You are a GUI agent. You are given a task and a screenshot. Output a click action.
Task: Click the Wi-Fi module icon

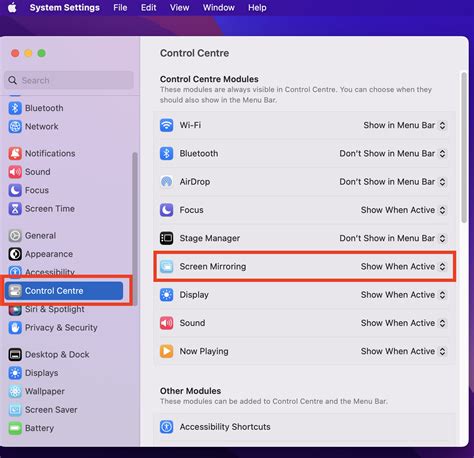point(166,125)
